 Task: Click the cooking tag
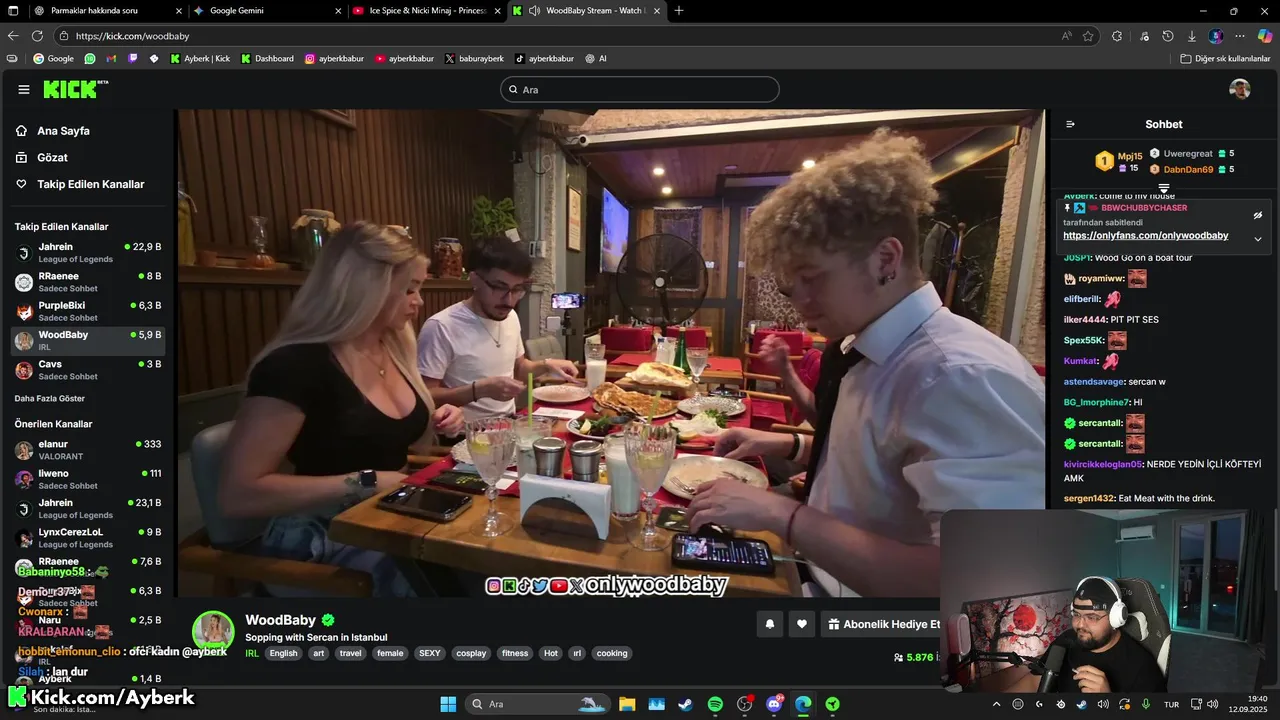pos(612,653)
